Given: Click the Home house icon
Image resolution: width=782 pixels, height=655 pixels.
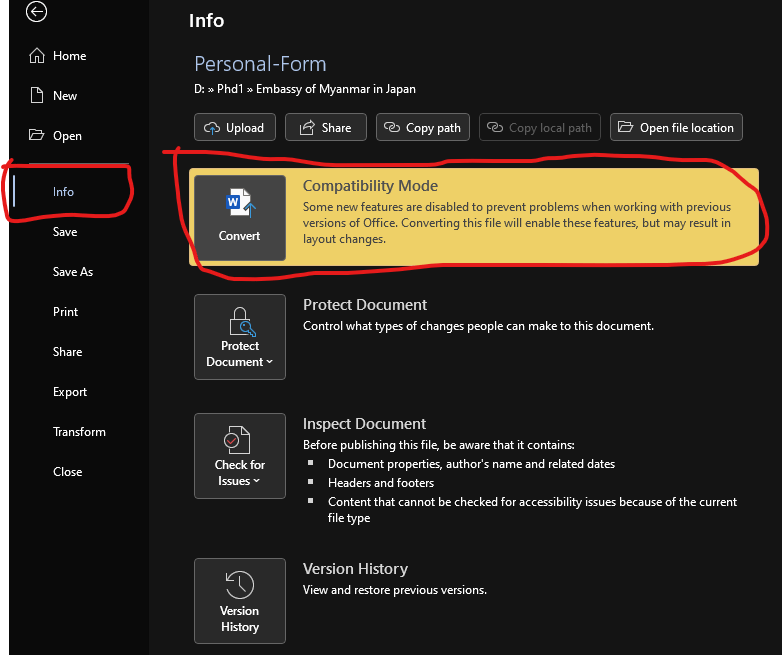Looking at the screenshot, I should (x=37, y=55).
